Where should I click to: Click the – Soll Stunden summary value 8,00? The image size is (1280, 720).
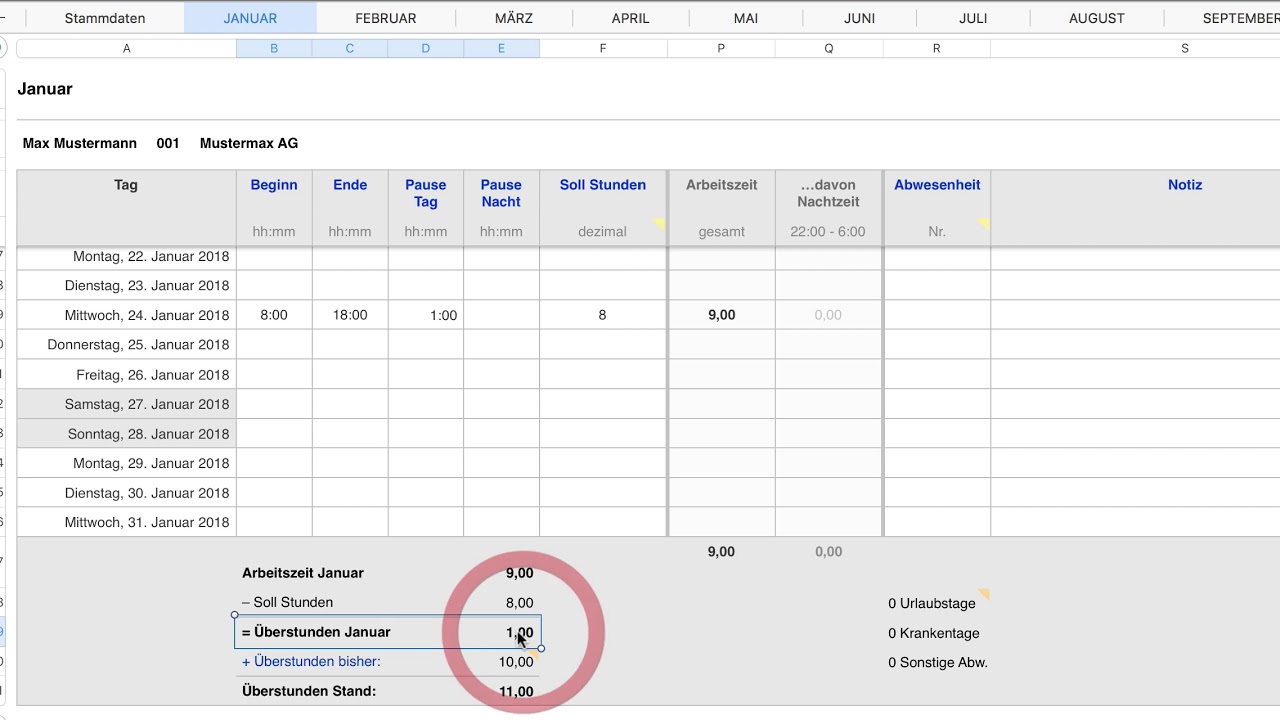(519, 603)
